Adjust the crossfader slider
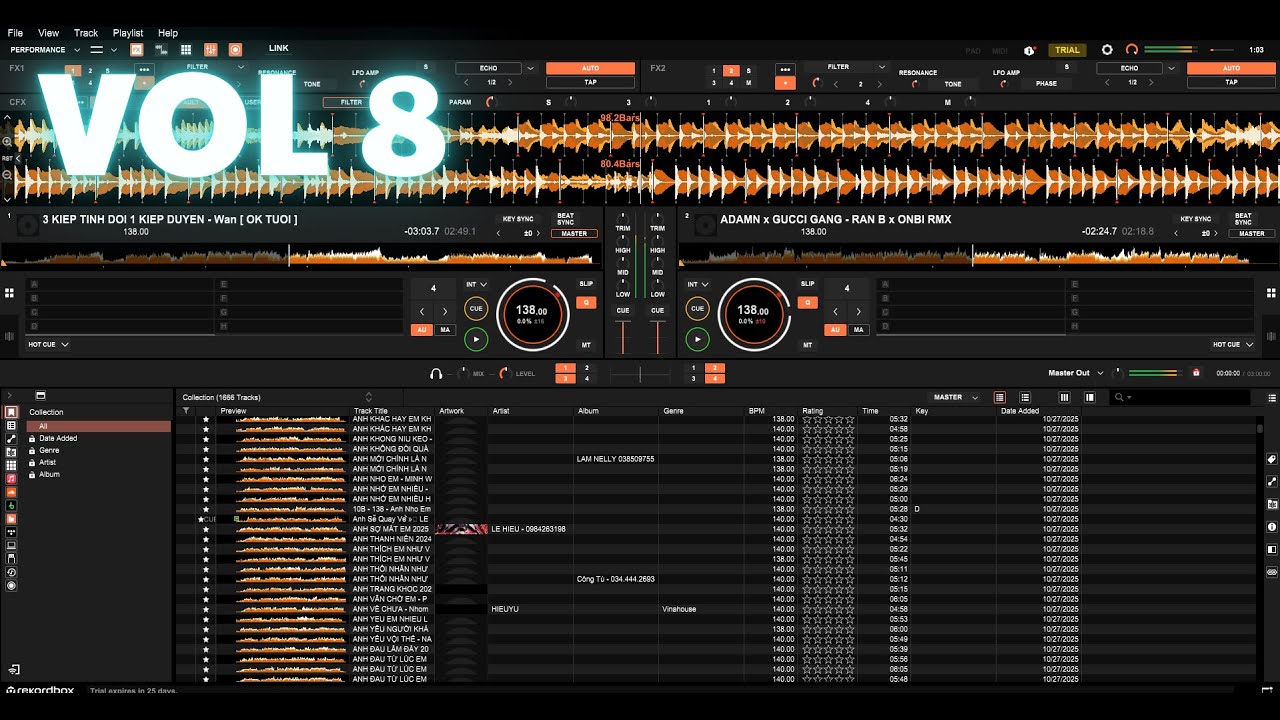1280x720 pixels. (640, 373)
